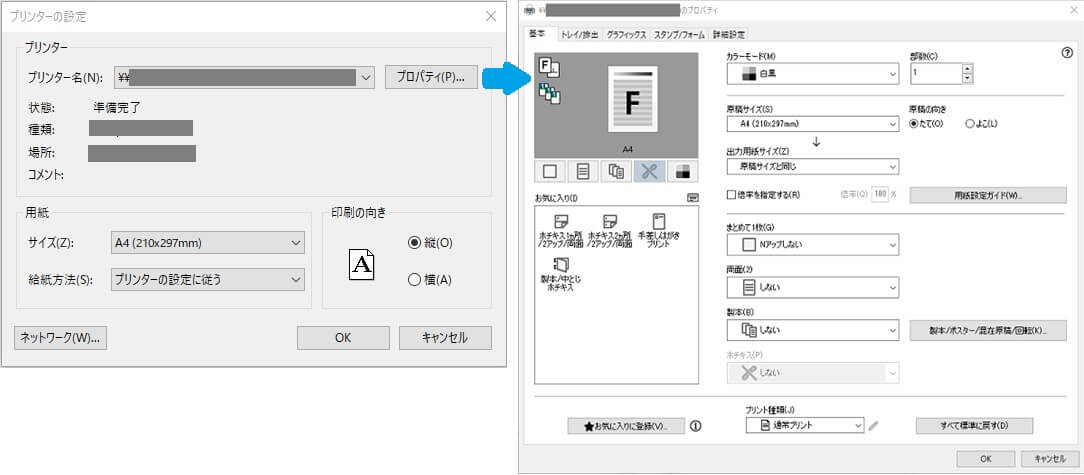Open the help question mark icon

coord(1067,54)
